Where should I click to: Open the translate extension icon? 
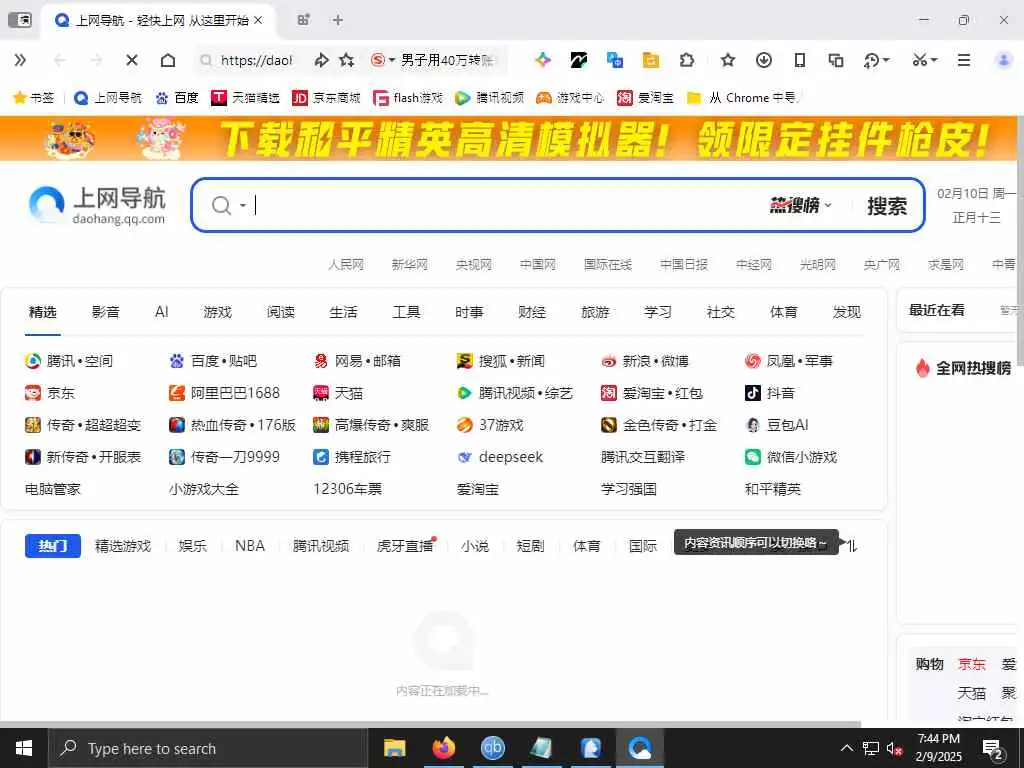(x=615, y=60)
